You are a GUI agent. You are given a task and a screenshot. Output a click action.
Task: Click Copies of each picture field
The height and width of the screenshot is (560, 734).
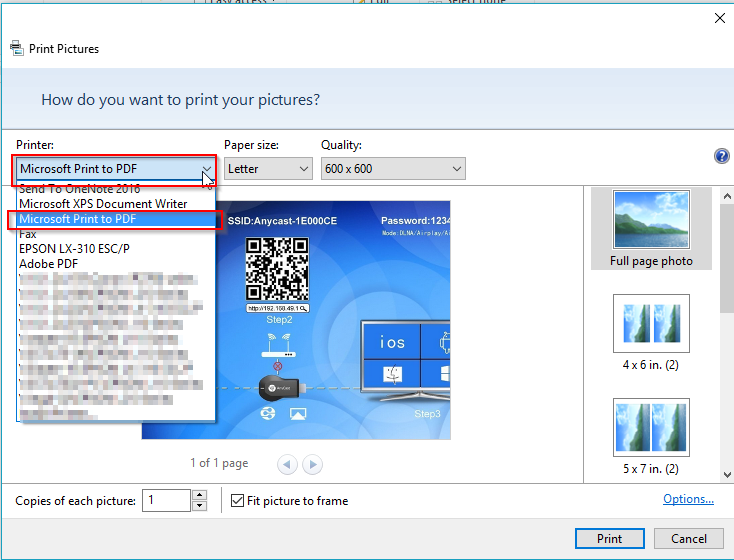(167, 500)
